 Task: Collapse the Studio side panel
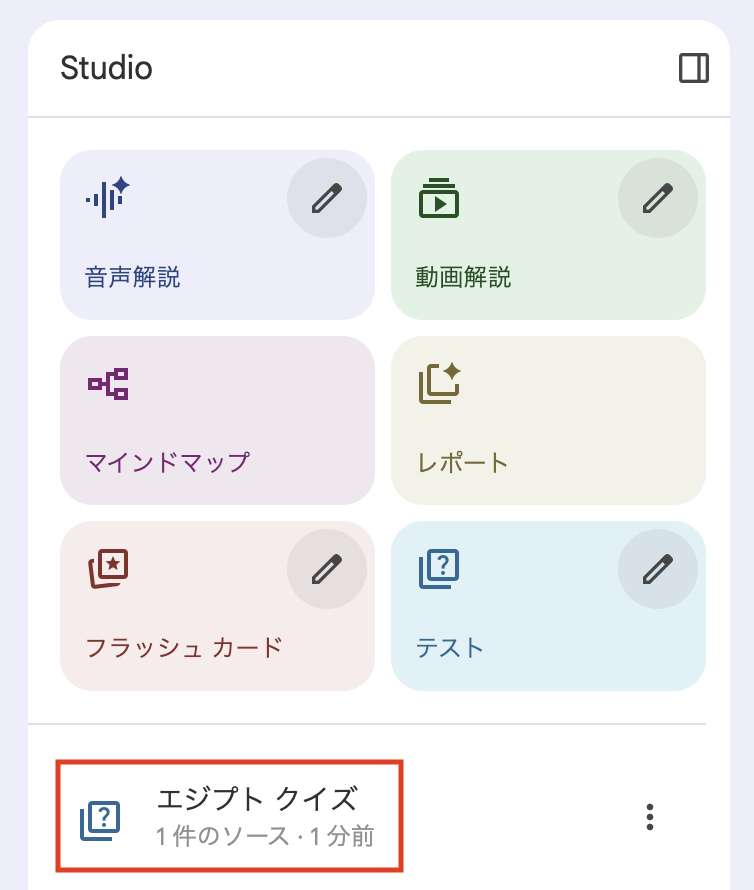pyautogui.click(x=693, y=68)
